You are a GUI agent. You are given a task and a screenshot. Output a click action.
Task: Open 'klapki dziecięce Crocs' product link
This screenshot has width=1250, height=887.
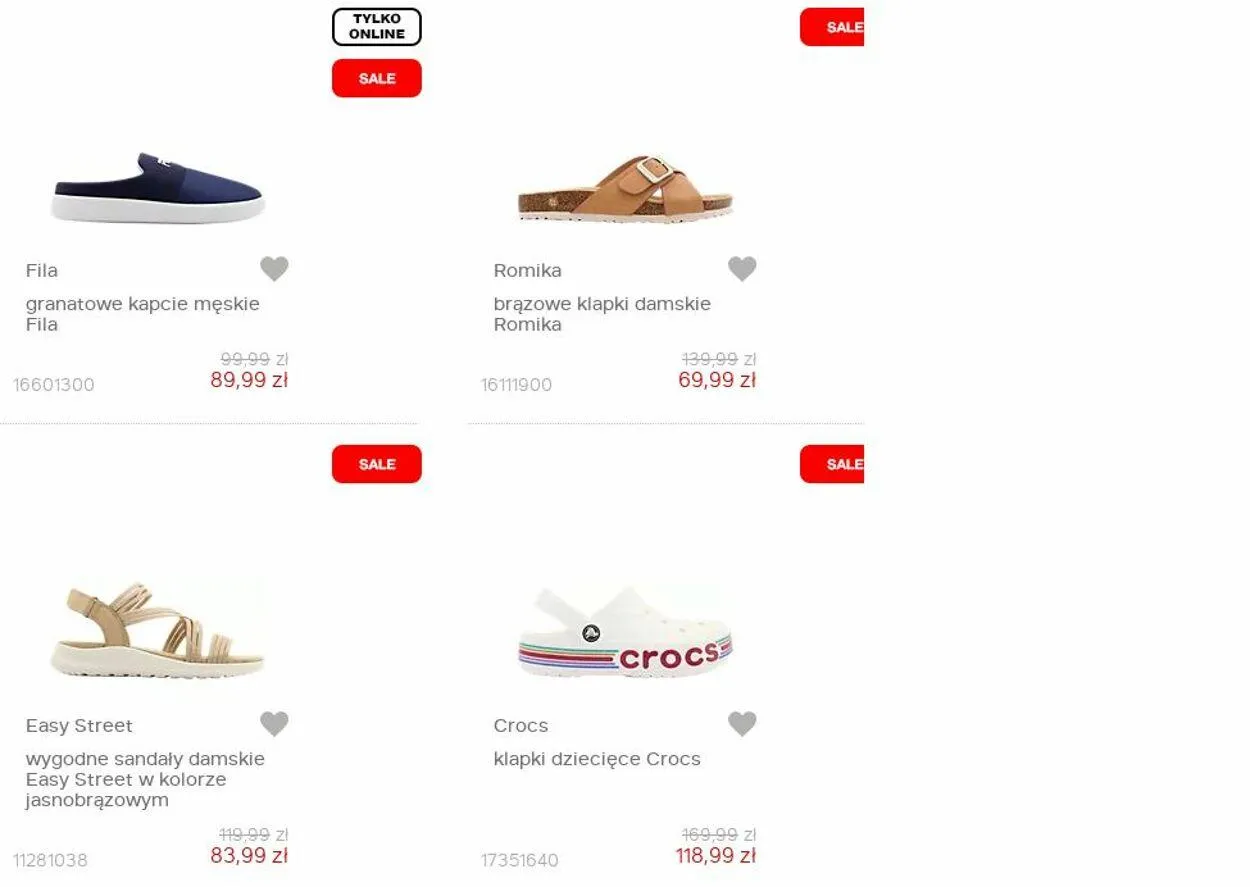tap(597, 759)
